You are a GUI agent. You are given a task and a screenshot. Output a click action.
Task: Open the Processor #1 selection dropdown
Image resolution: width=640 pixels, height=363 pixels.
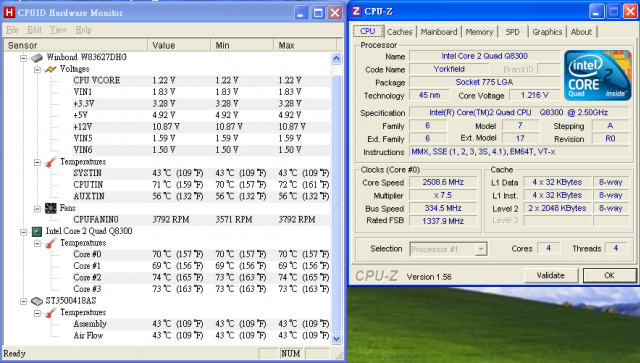click(x=481, y=249)
